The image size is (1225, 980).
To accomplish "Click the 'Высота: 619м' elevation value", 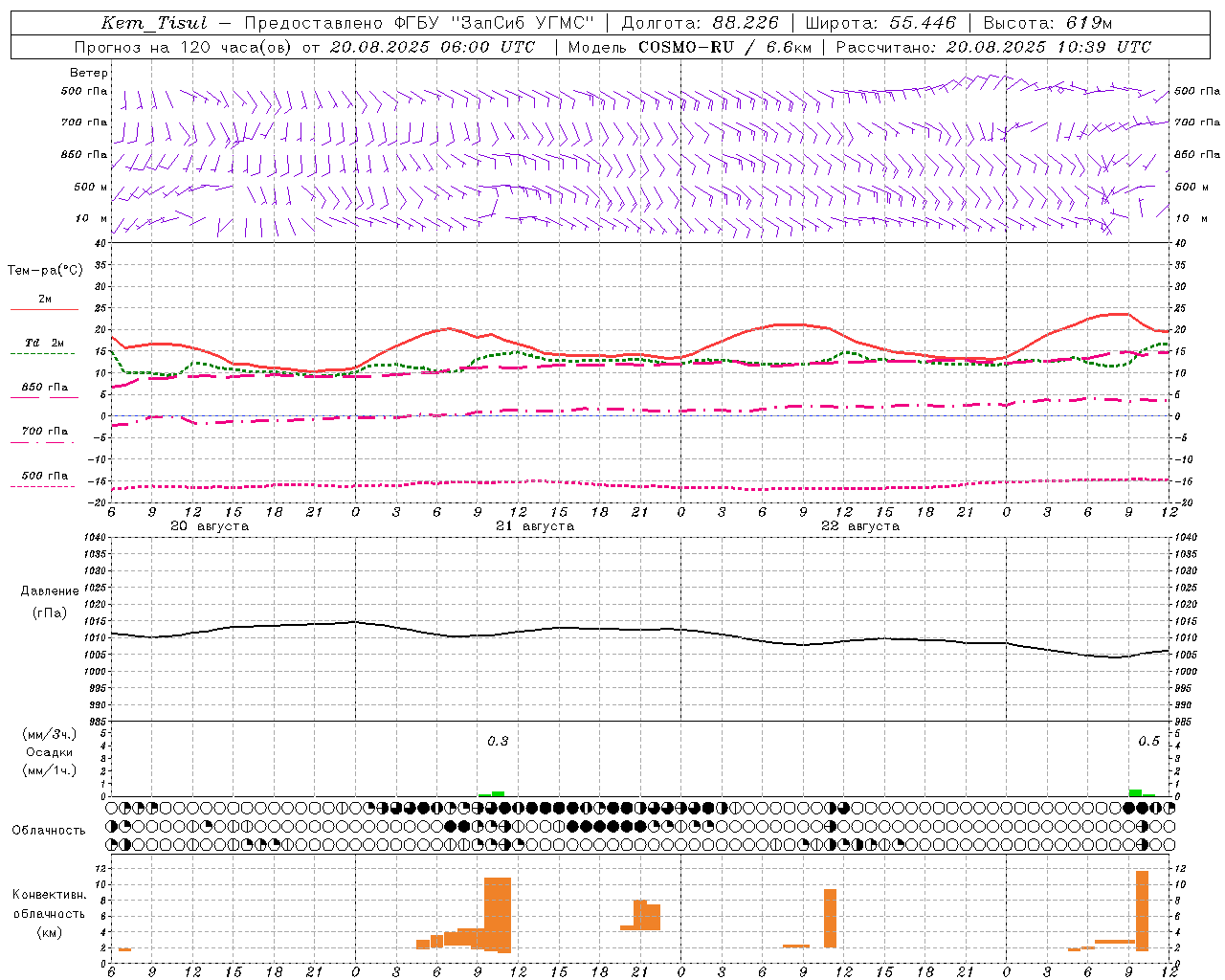I will (1048, 23).
